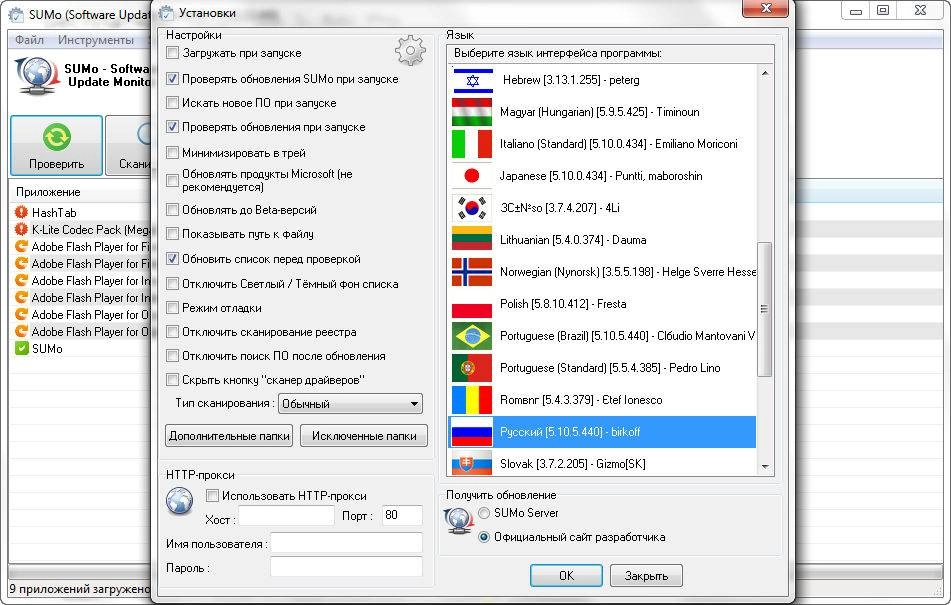Select Официальный сайт разработчика radio option

pos(484,537)
